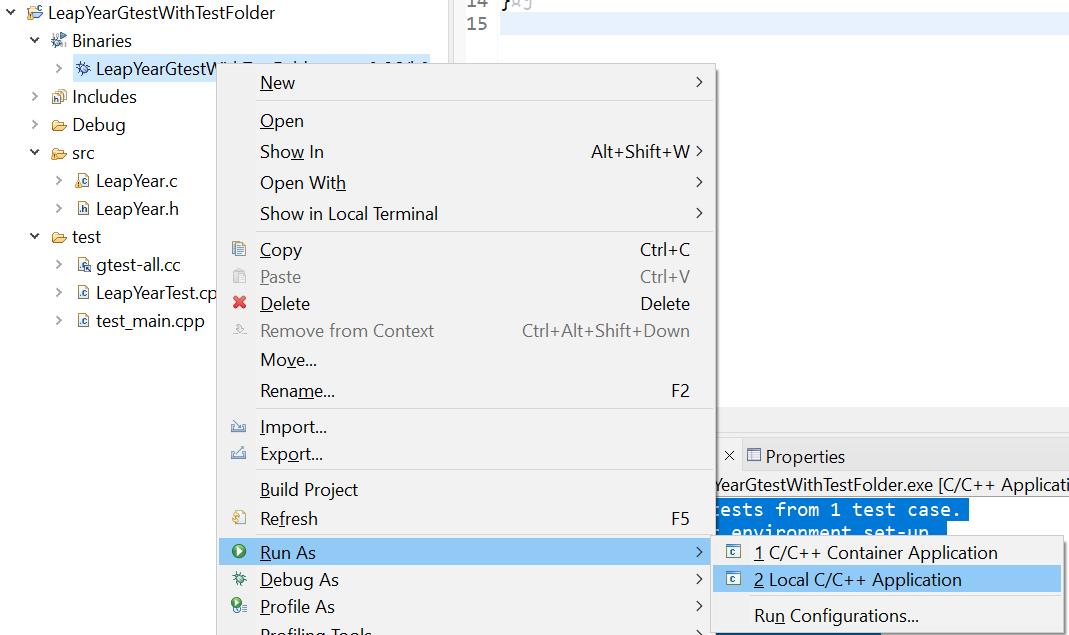
Task: Click the Debug folder icon
Action: [x=59, y=125]
